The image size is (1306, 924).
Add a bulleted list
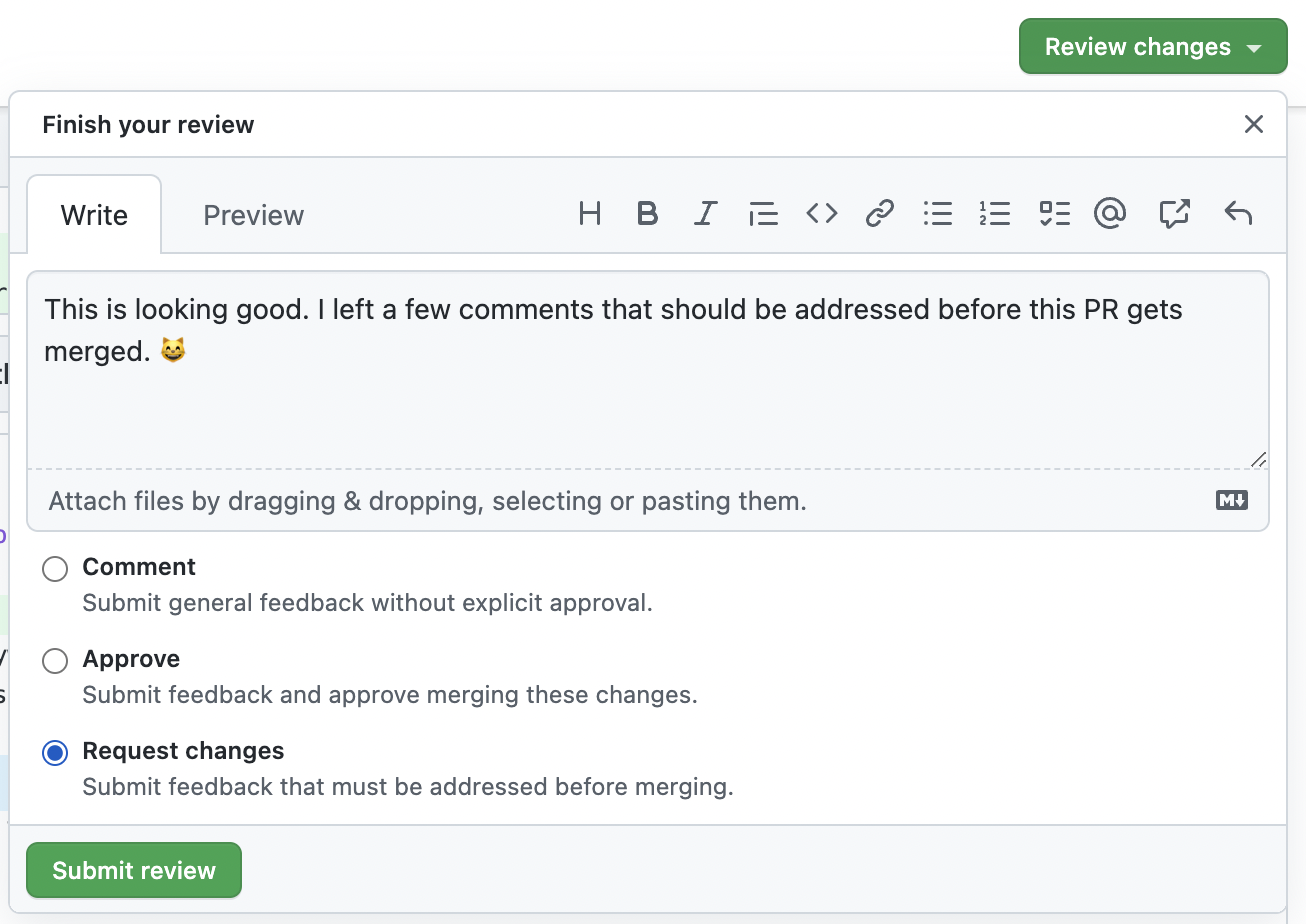[x=937, y=213]
